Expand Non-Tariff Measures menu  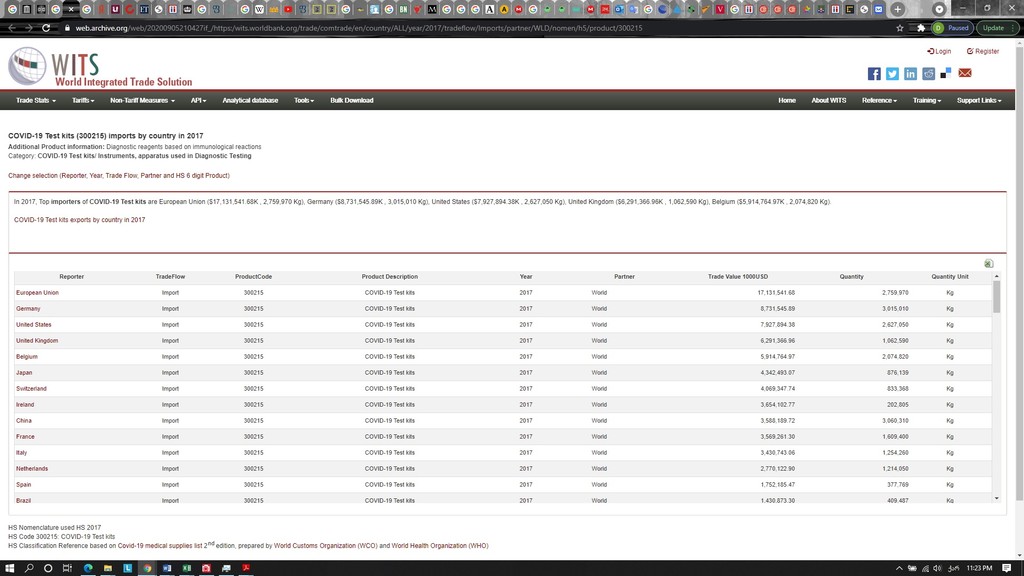(142, 101)
